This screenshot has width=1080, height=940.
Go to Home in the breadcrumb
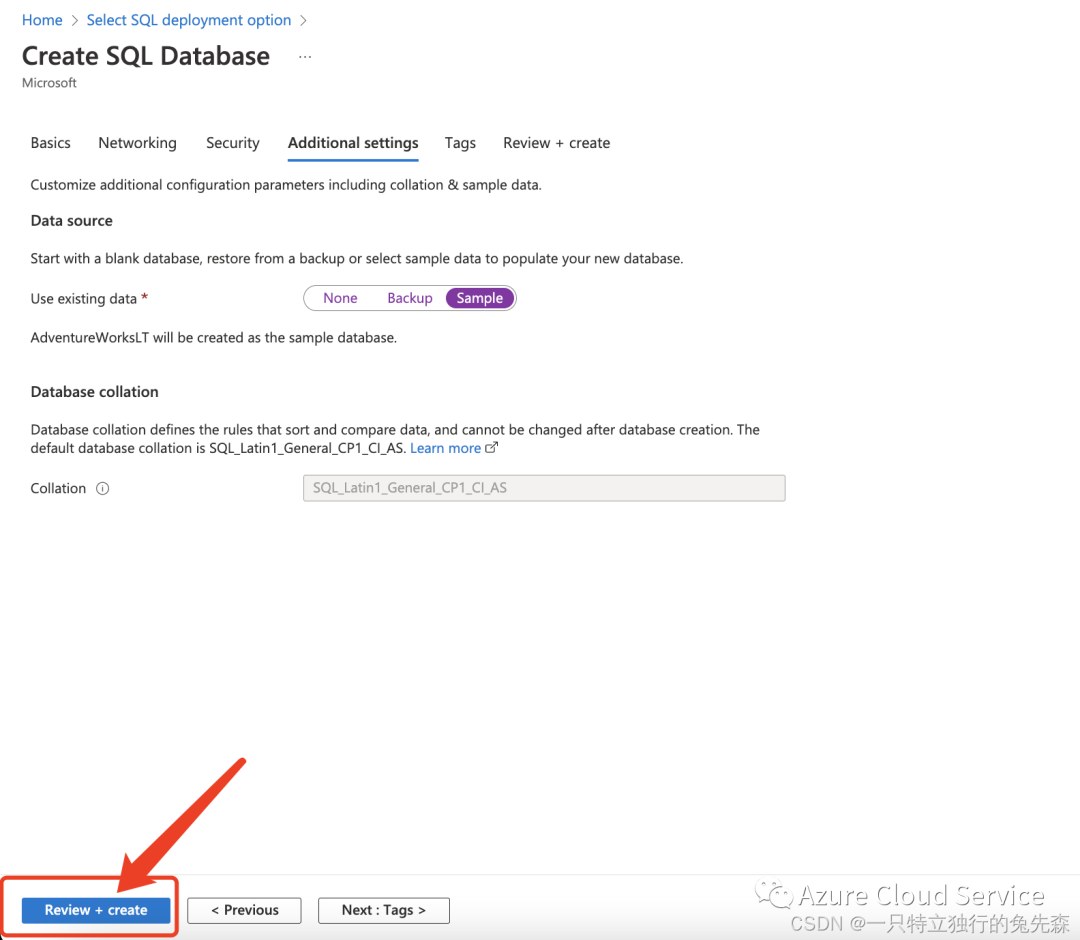(42, 20)
